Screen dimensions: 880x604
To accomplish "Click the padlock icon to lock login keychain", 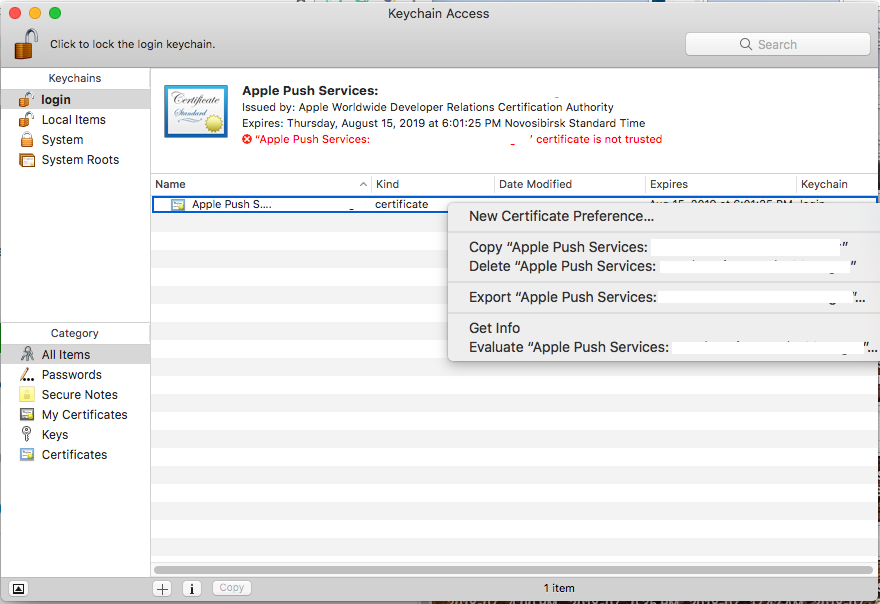I will [26, 44].
